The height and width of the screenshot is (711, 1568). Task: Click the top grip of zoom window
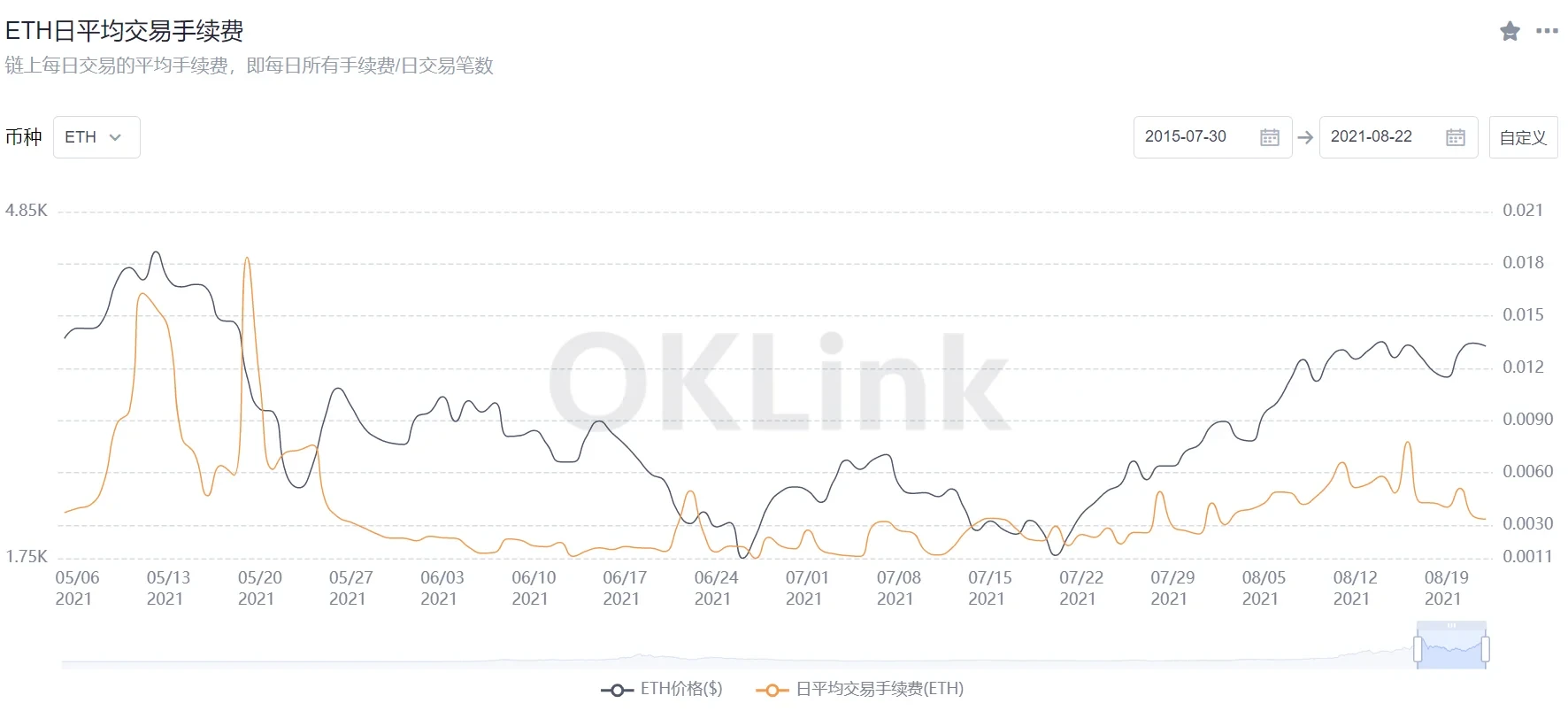(x=1451, y=626)
